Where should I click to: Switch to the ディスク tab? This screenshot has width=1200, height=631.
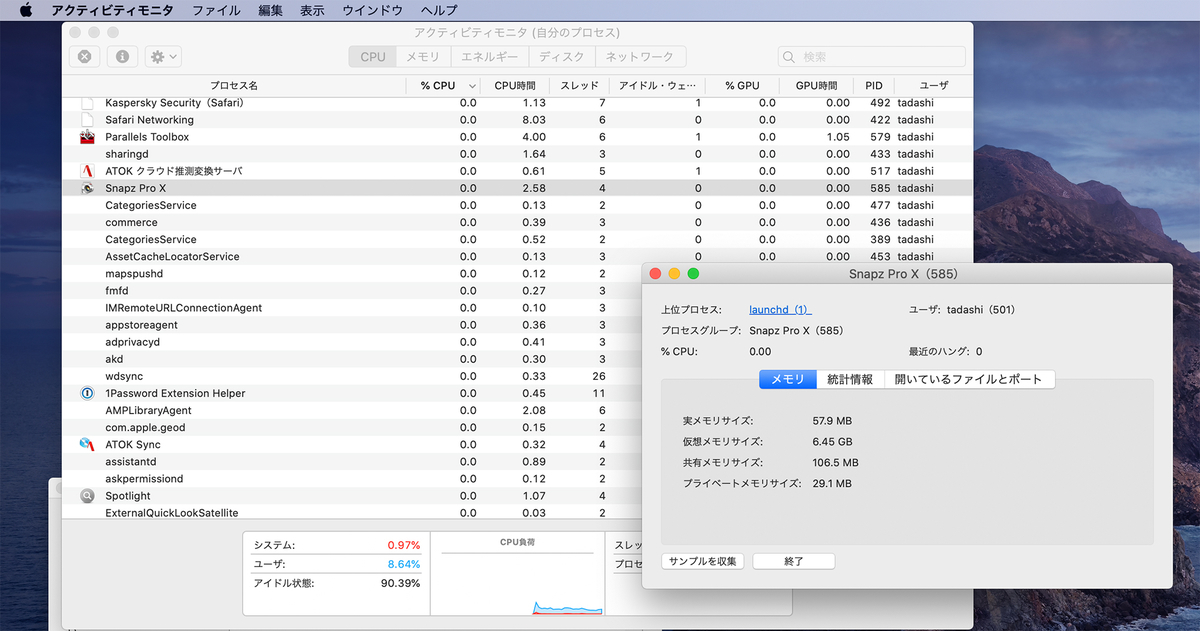pyautogui.click(x=562, y=57)
